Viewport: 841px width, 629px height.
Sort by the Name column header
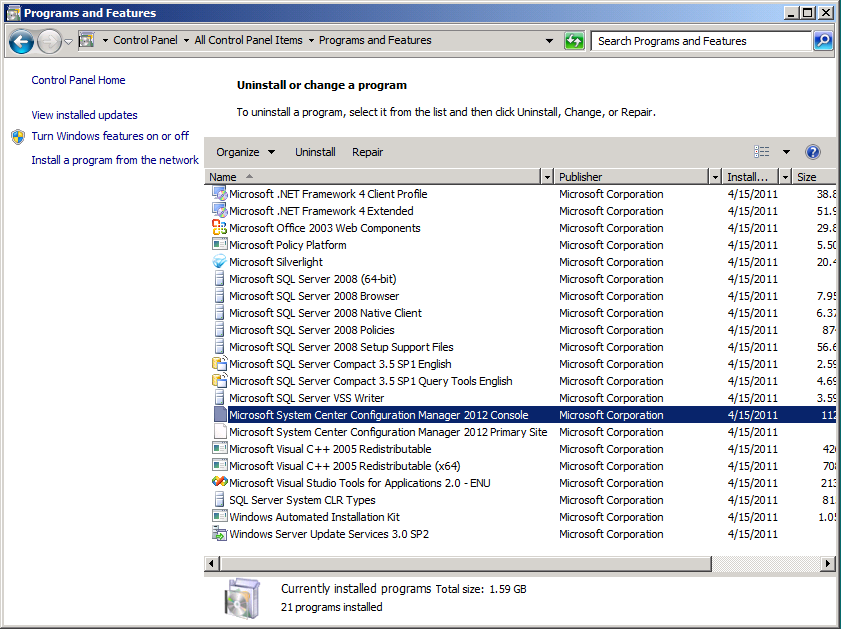tap(373, 177)
